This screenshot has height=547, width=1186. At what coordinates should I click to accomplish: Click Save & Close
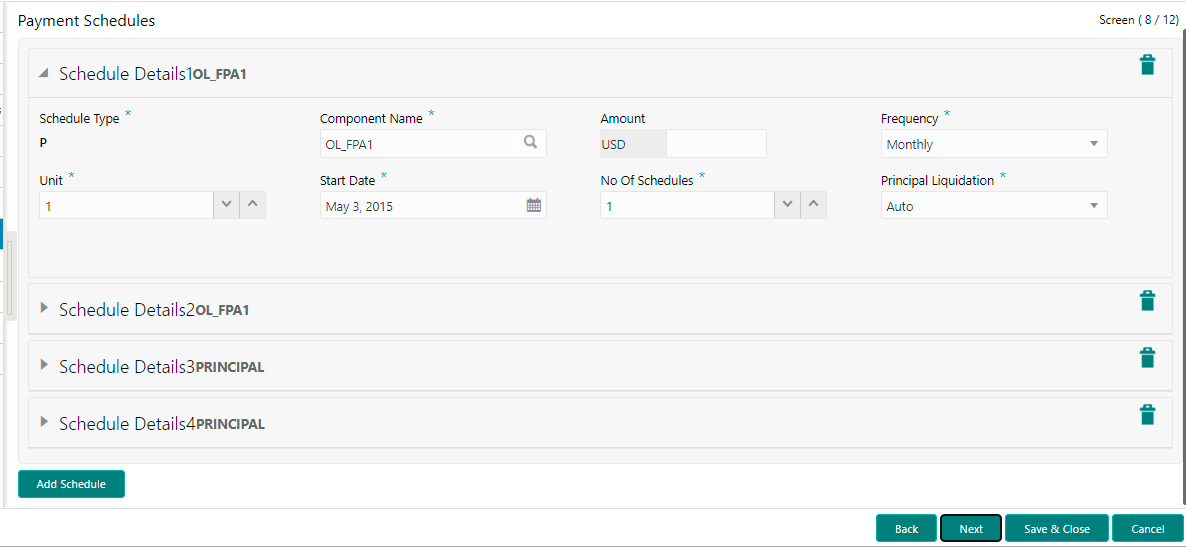point(1057,529)
